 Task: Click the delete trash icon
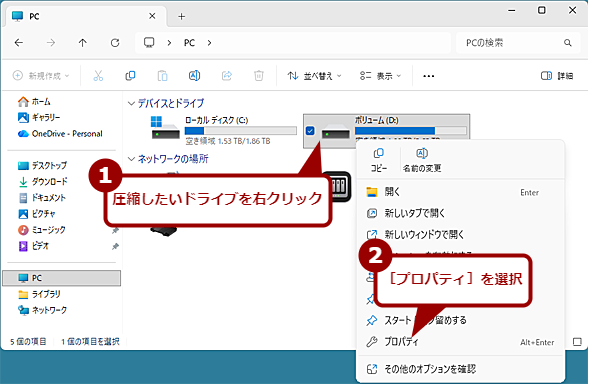click(x=259, y=76)
